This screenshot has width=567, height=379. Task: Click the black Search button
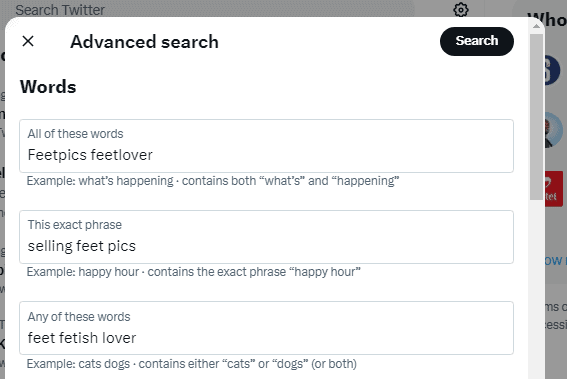[x=477, y=41]
